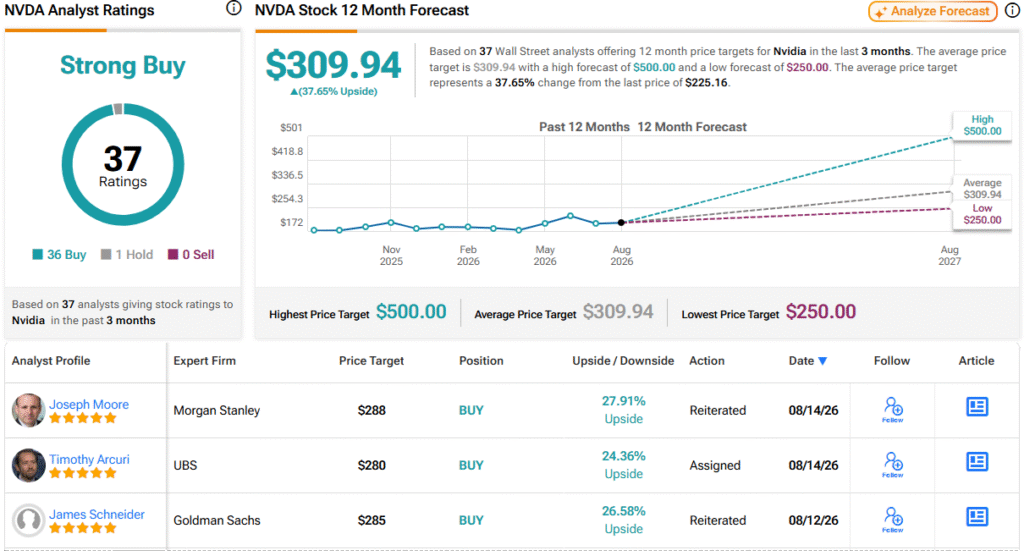Click the Analyze Forecast button

click(933, 11)
